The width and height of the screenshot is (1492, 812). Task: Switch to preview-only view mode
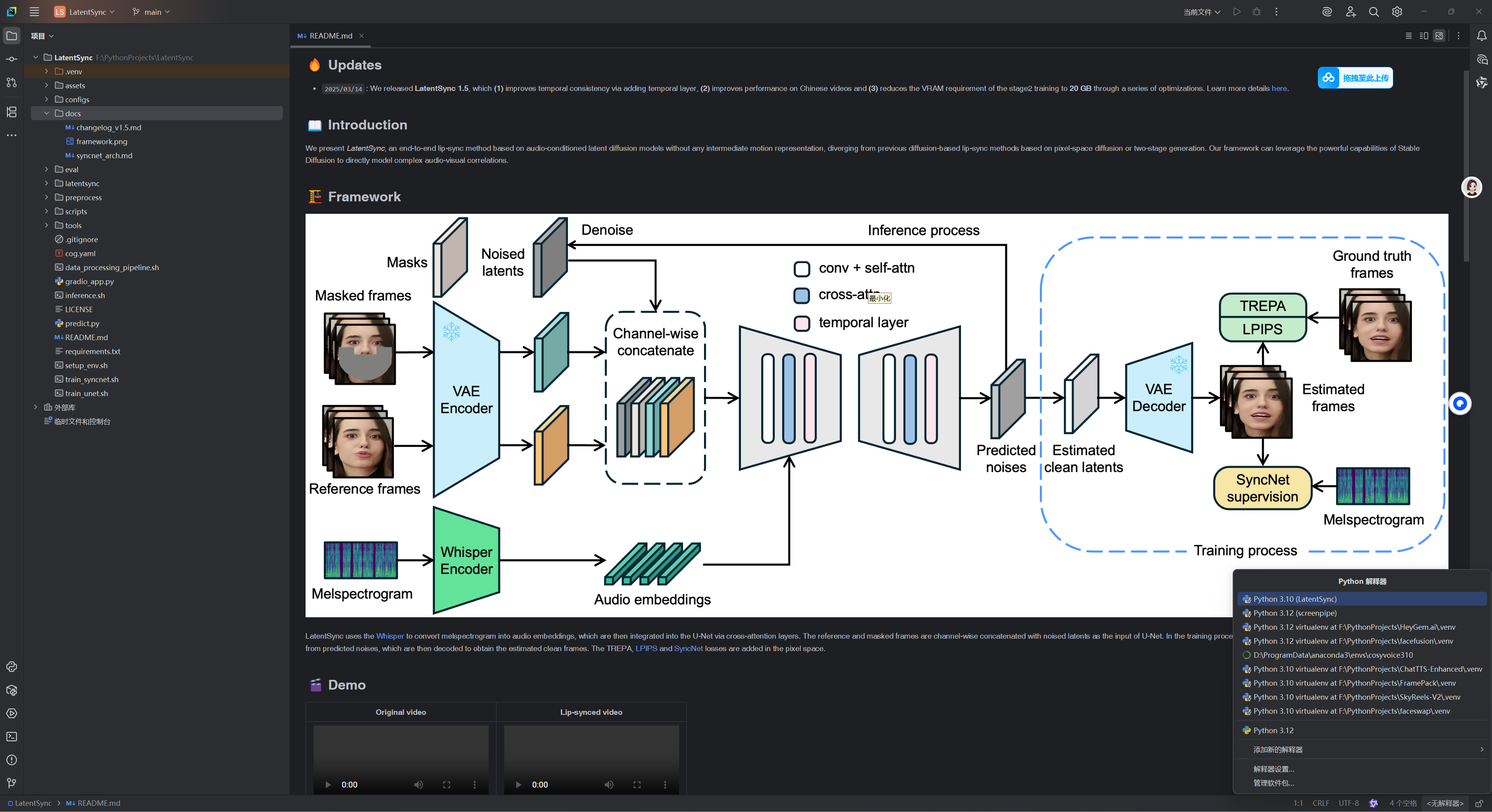(x=1439, y=36)
